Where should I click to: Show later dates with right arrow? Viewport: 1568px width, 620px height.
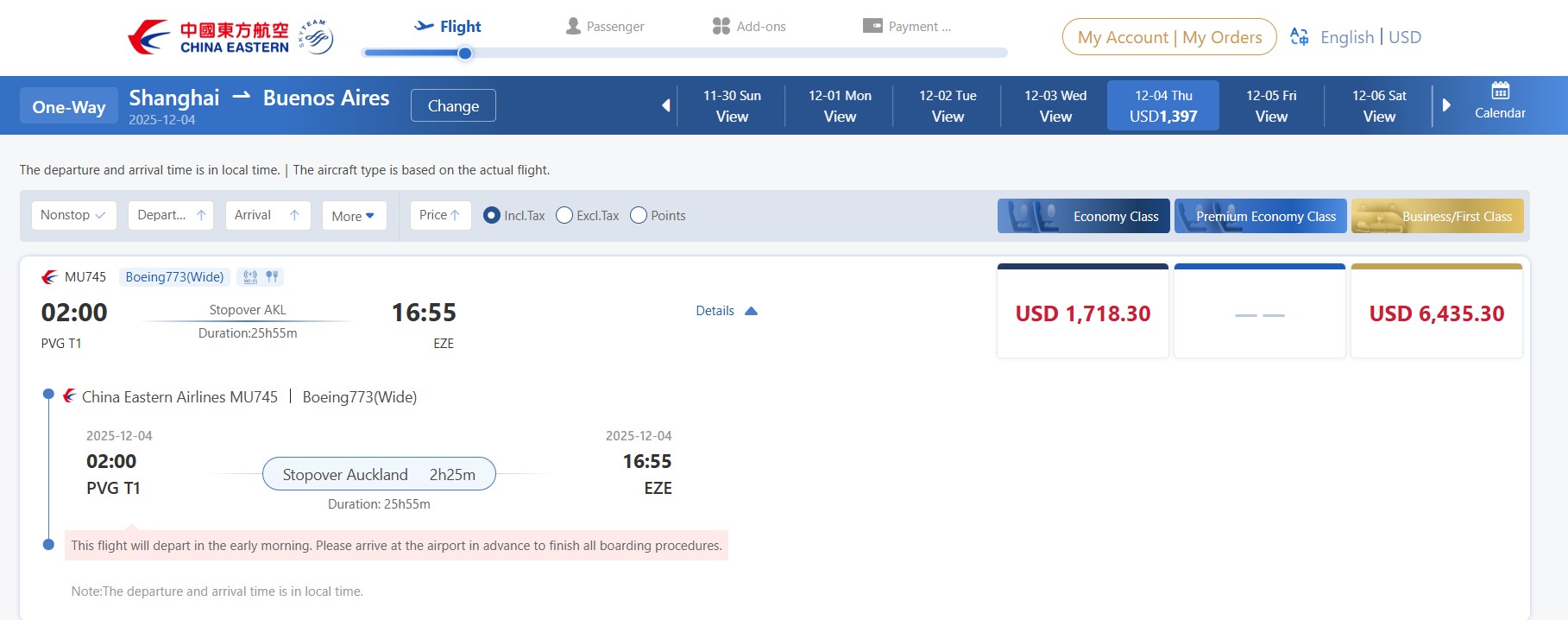[x=1446, y=105]
